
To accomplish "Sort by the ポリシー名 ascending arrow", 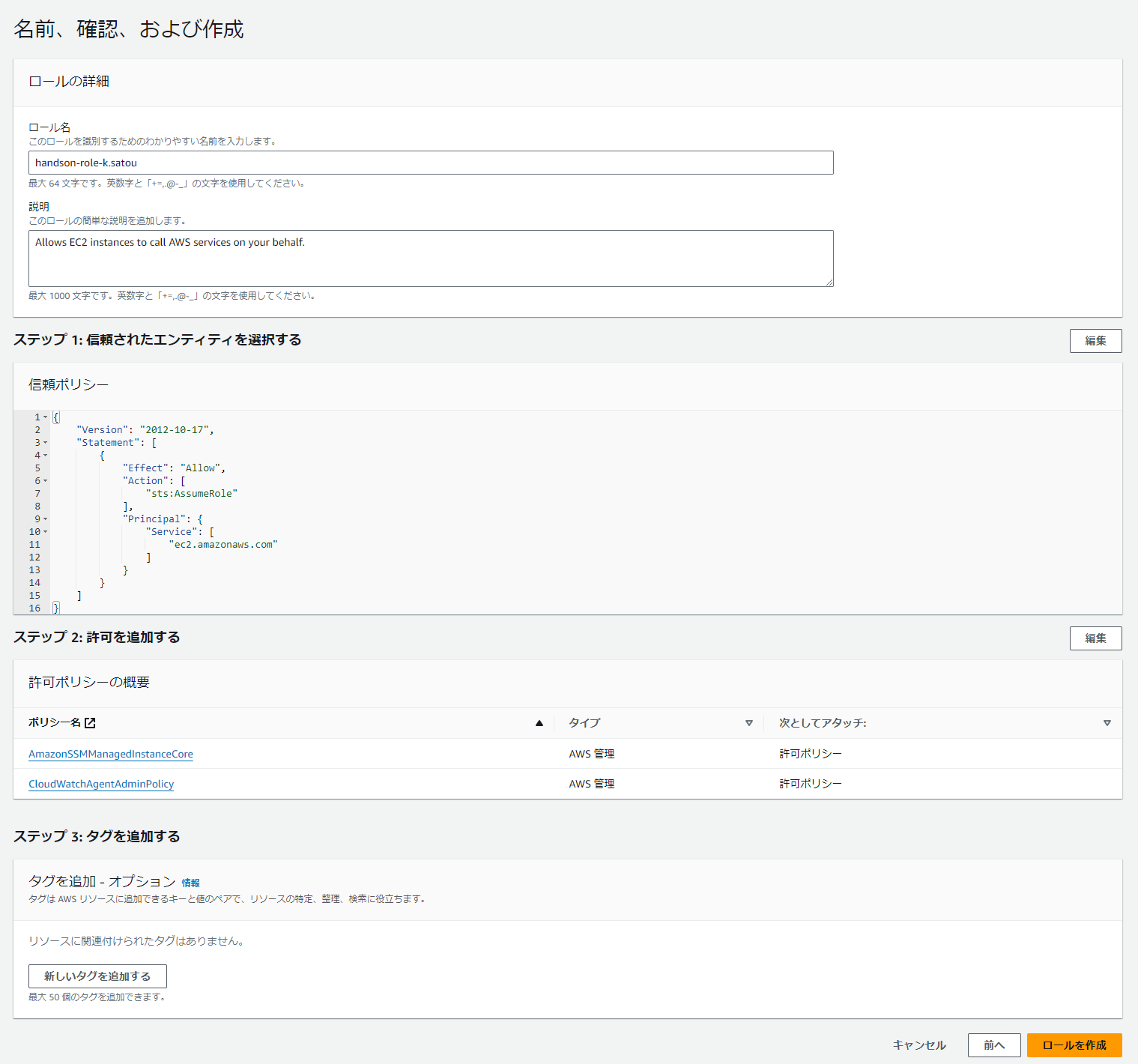I will pyautogui.click(x=539, y=723).
